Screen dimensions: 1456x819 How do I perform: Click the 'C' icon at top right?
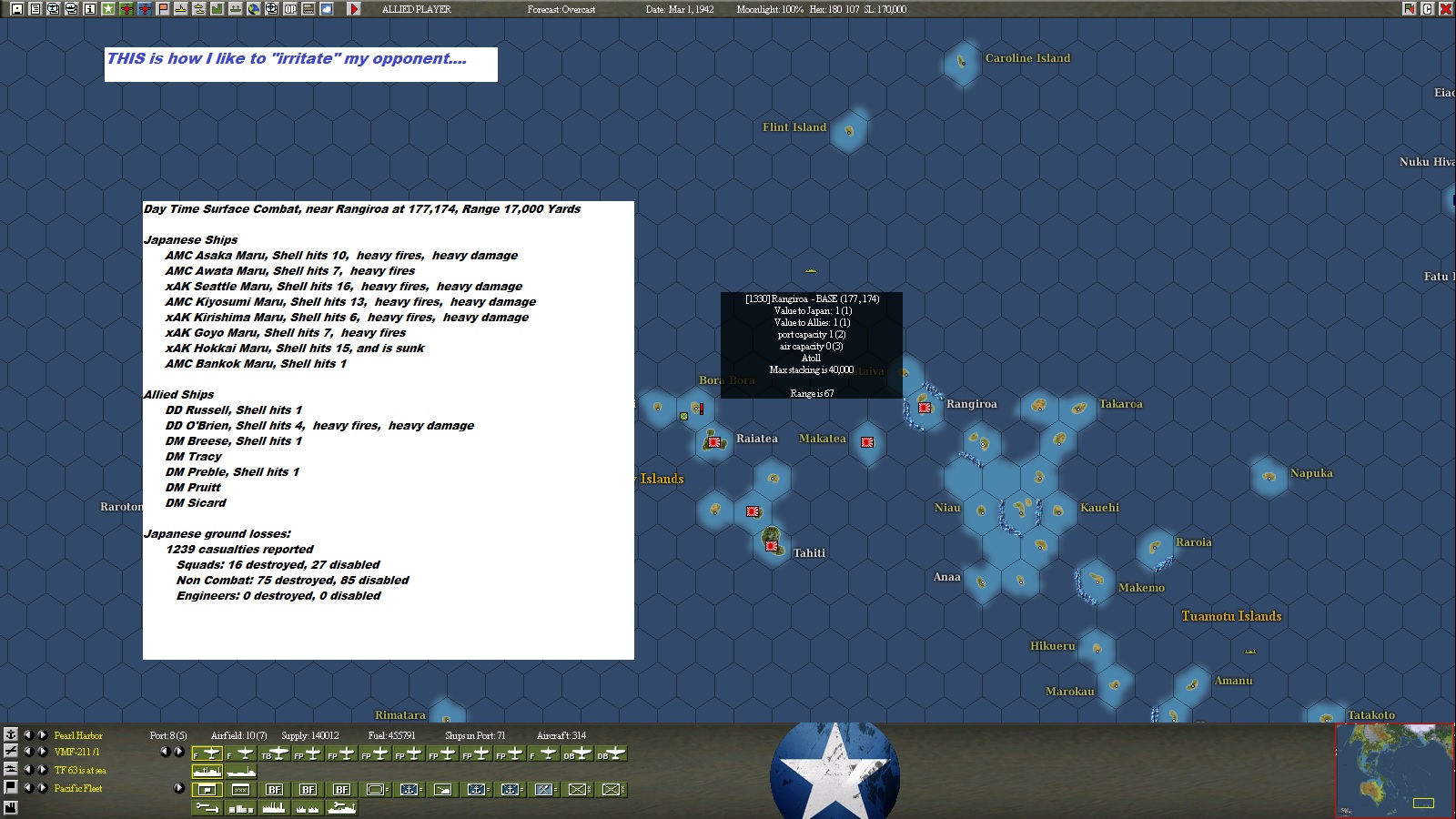click(x=1428, y=9)
